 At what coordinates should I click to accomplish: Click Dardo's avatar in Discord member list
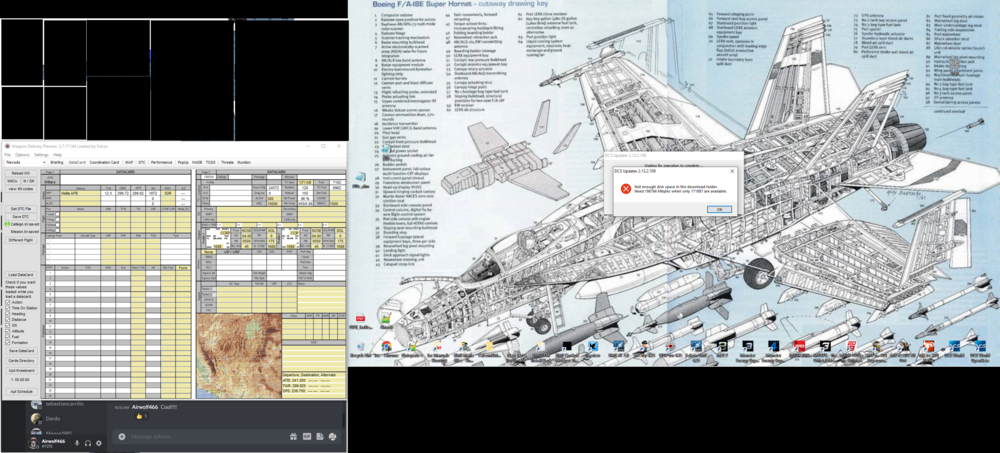[36, 419]
